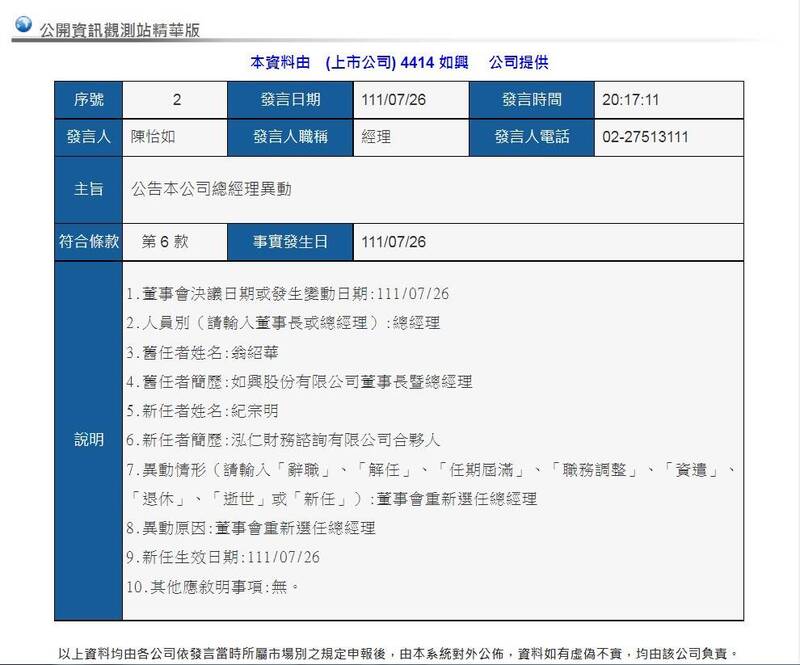Click the time value 20:17:11

(x=631, y=100)
